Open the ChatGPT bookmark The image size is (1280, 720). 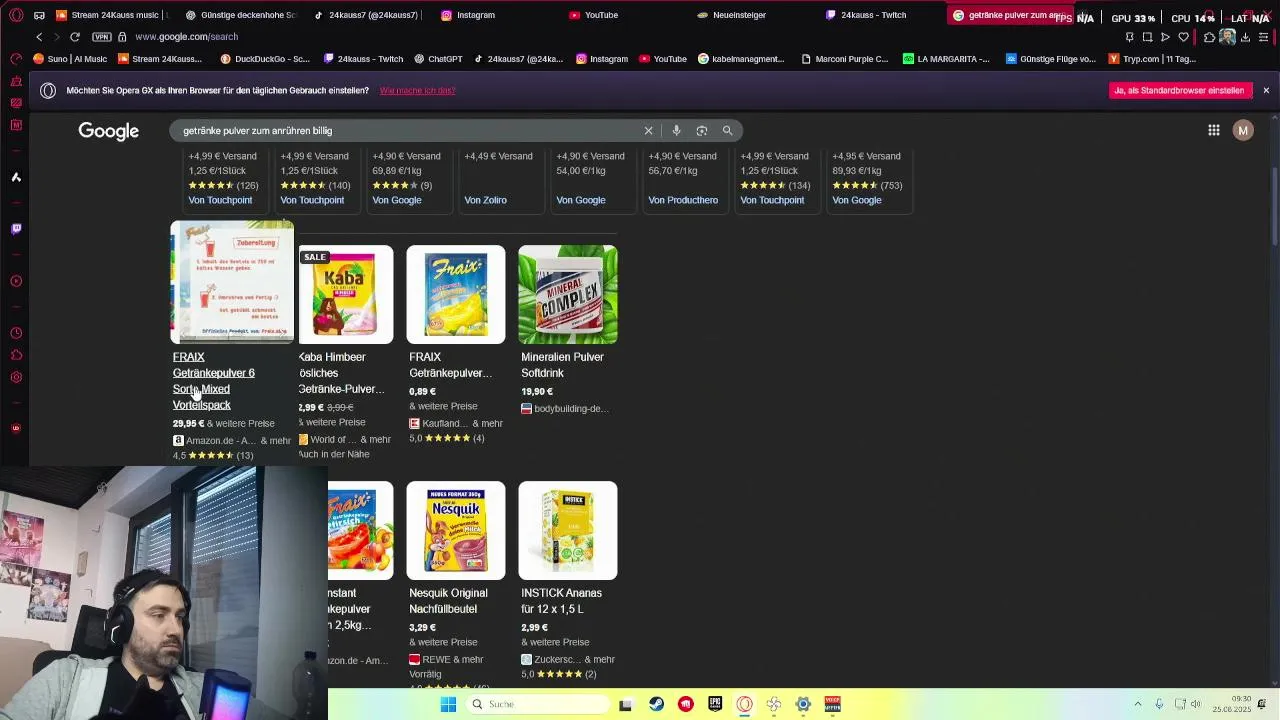tap(438, 59)
